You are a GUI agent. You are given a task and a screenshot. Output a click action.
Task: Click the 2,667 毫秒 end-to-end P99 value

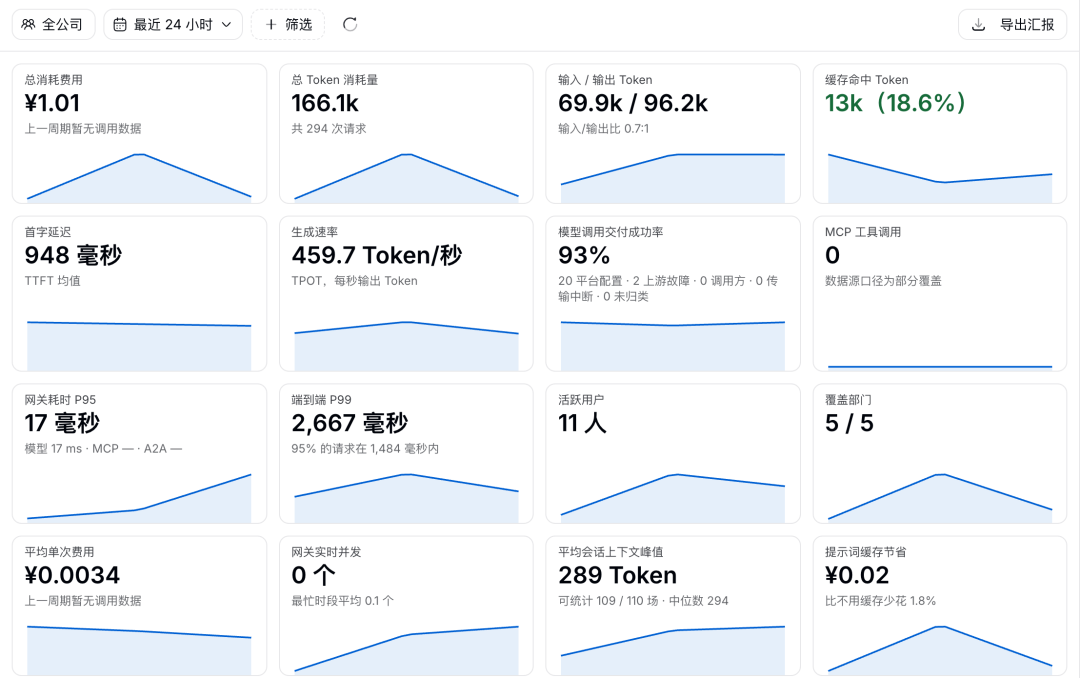[x=350, y=423]
